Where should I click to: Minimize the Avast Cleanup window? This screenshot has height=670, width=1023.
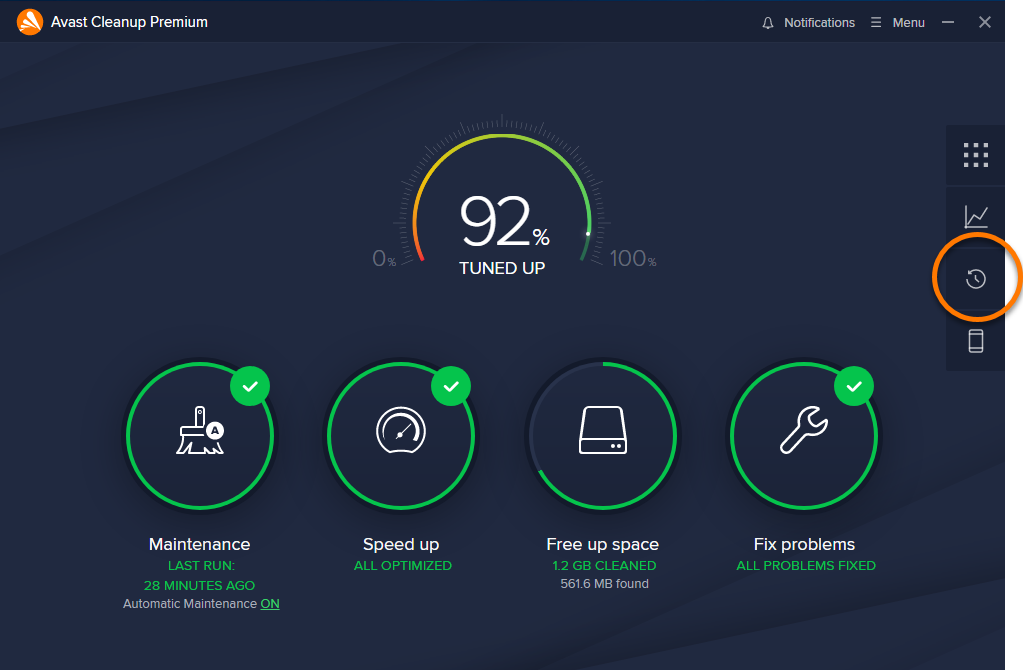(948, 23)
